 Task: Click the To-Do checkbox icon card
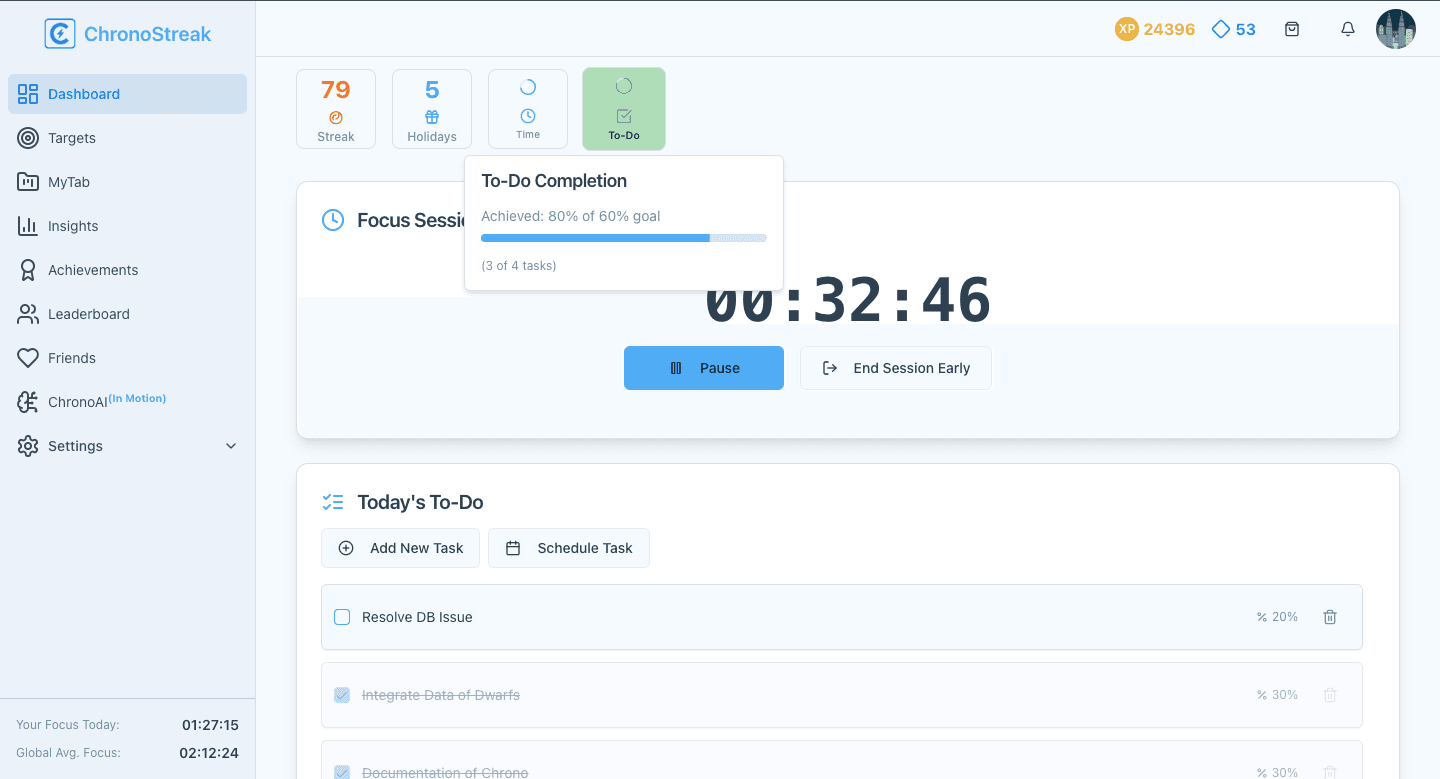click(624, 109)
